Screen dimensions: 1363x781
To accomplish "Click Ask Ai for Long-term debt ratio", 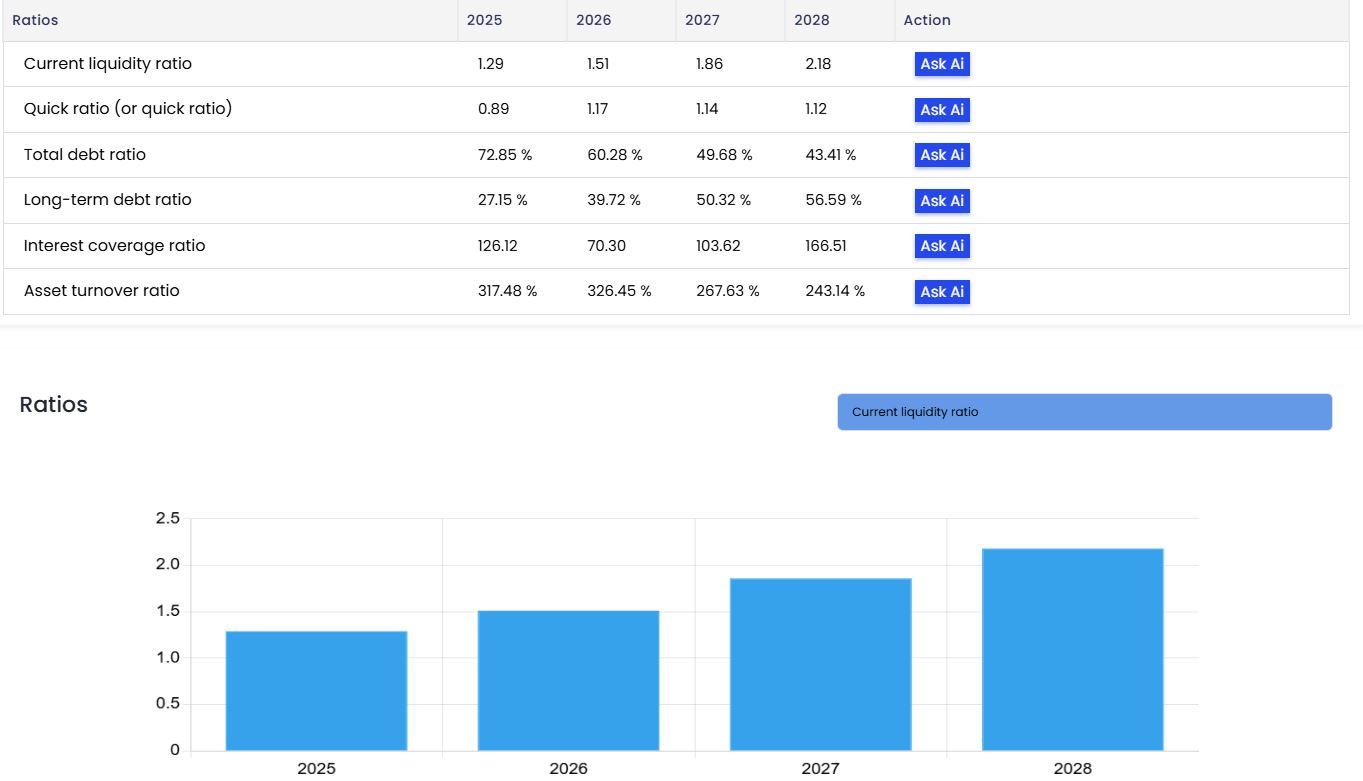I will point(940,200).
